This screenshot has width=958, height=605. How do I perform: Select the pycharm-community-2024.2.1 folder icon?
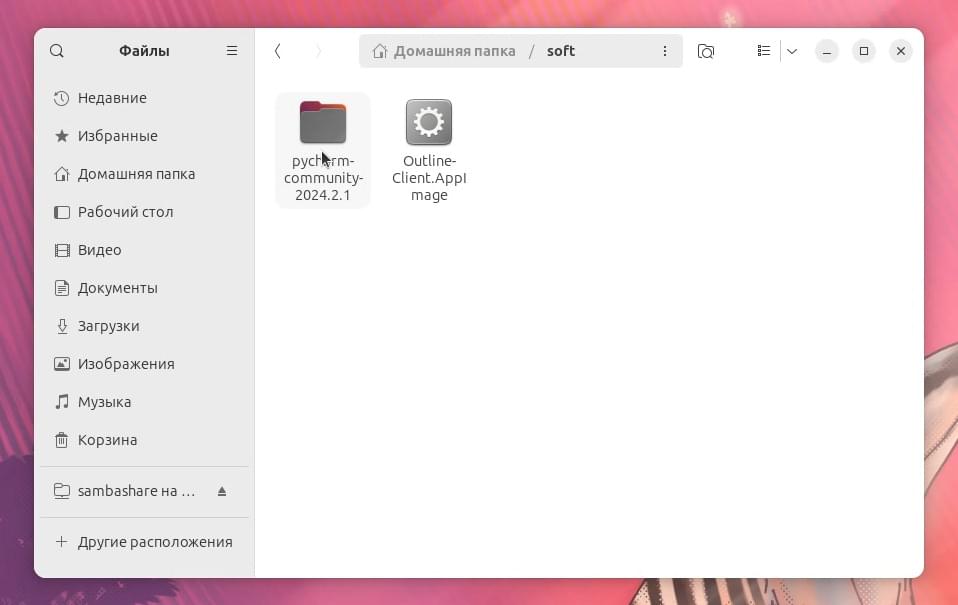(x=323, y=122)
